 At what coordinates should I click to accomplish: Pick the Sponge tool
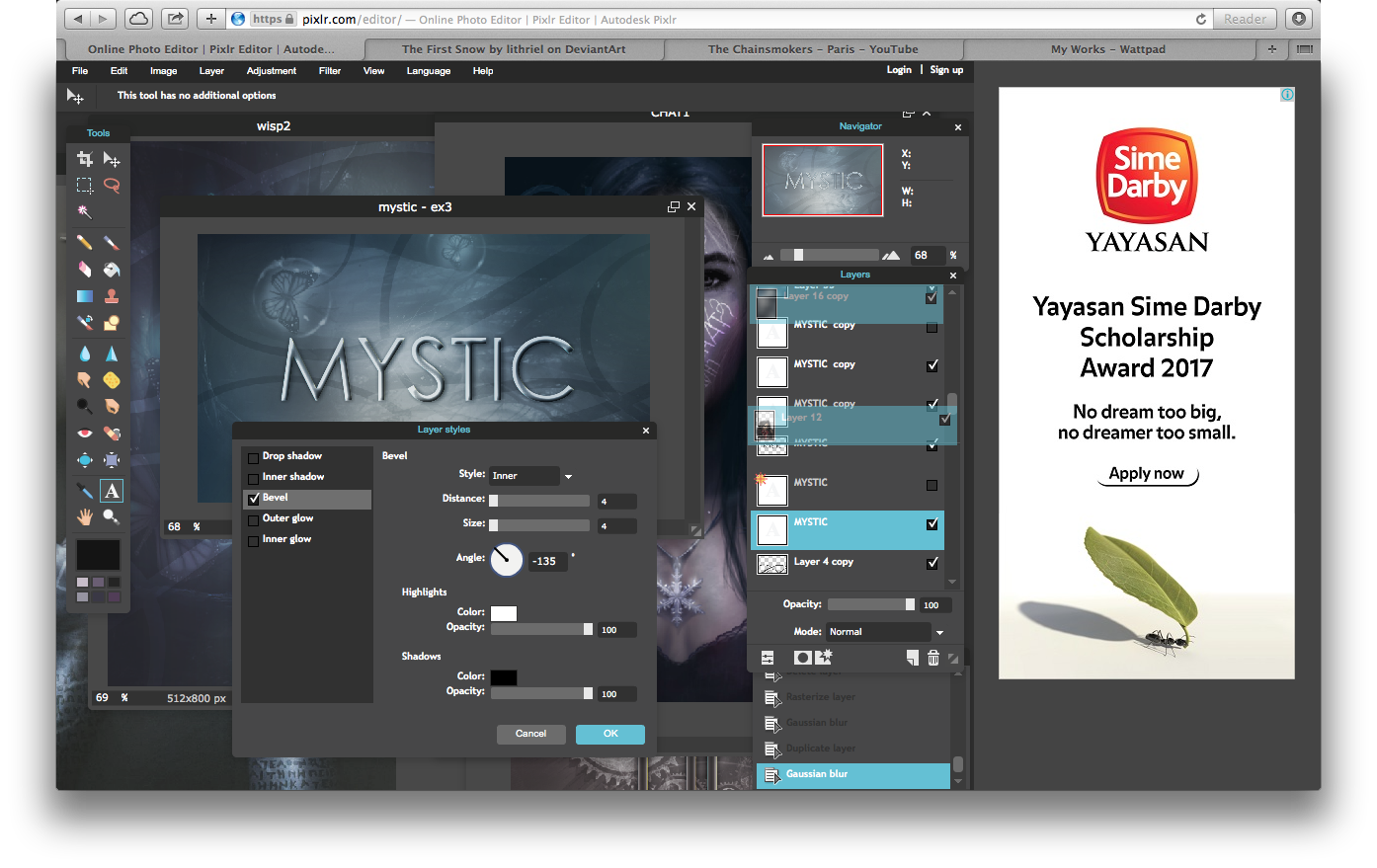coord(112,380)
